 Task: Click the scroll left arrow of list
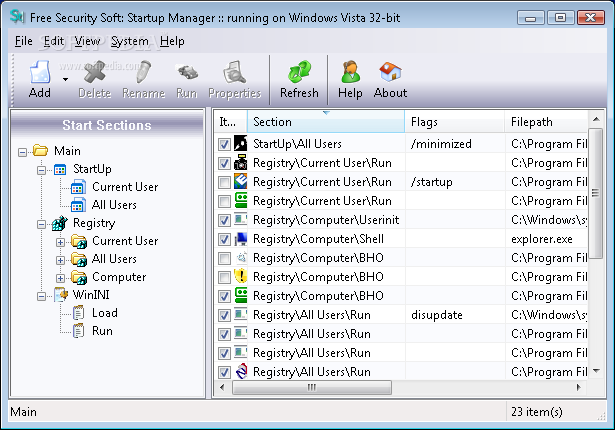222,388
